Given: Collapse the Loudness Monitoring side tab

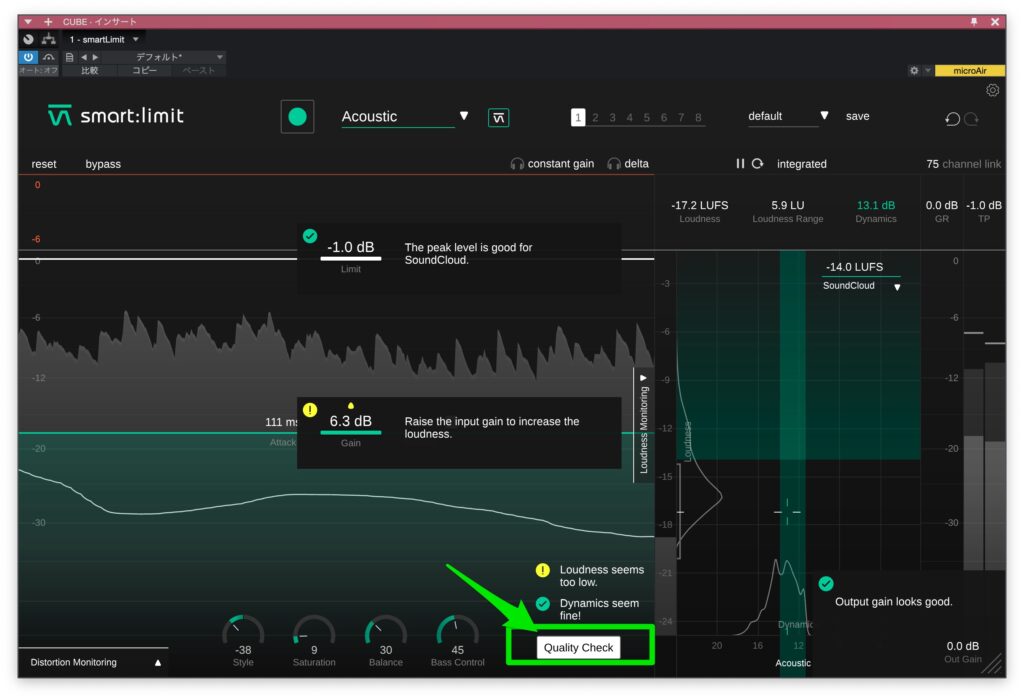Looking at the screenshot, I should (x=643, y=378).
